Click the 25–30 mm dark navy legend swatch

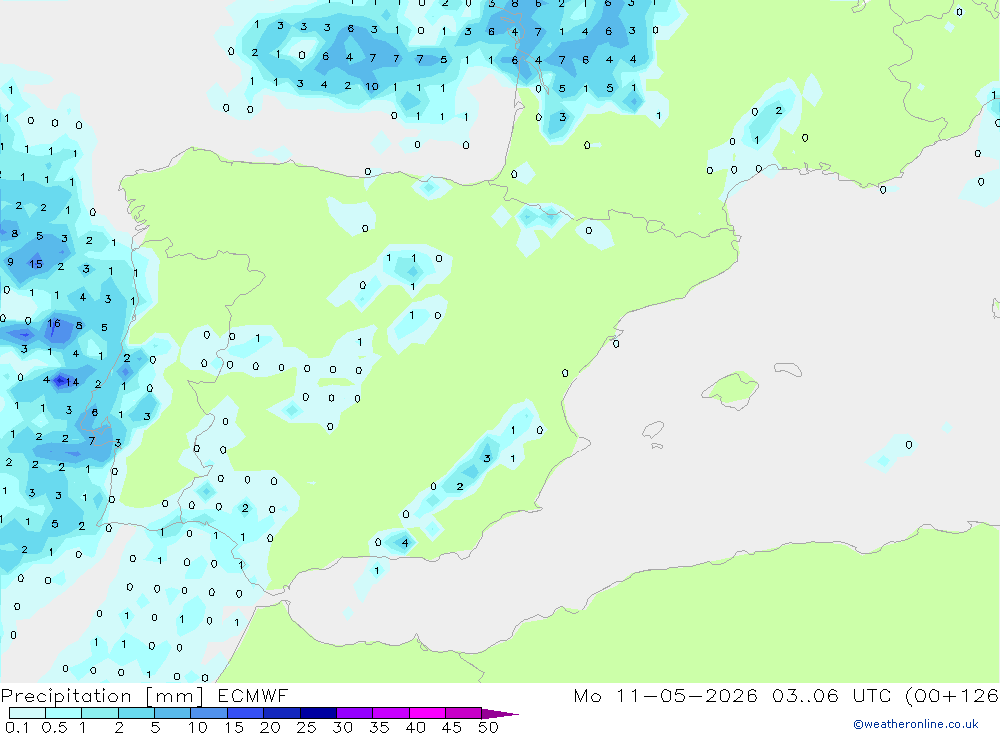tap(318, 713)
